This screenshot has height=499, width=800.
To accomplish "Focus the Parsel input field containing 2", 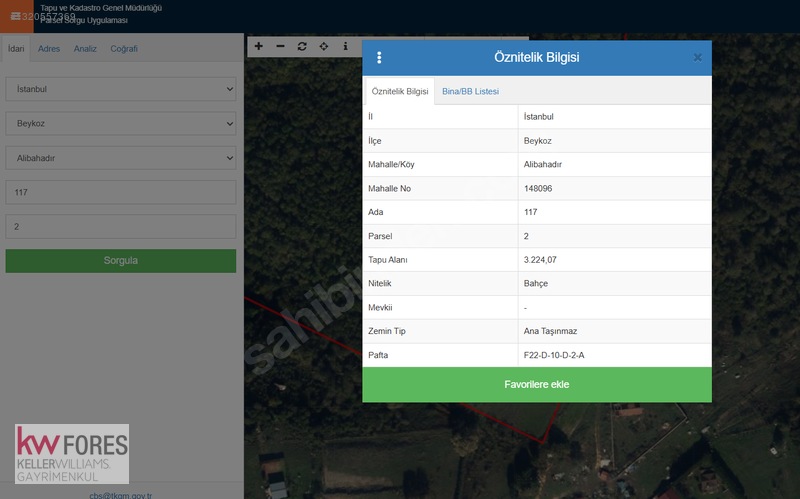I will [x=121, y=227].
